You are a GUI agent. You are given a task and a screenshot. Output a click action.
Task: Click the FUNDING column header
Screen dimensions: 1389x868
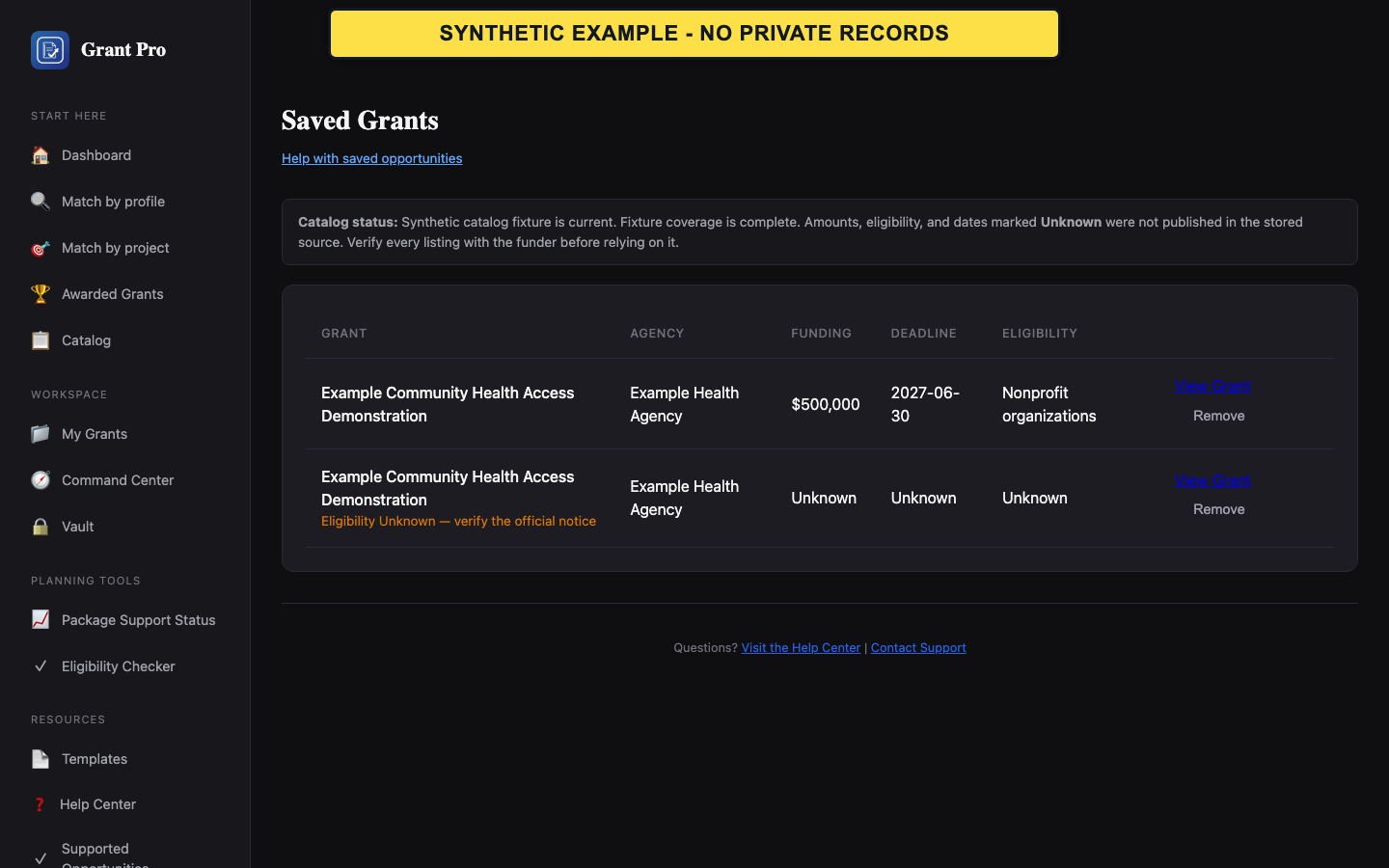(821, 334)
